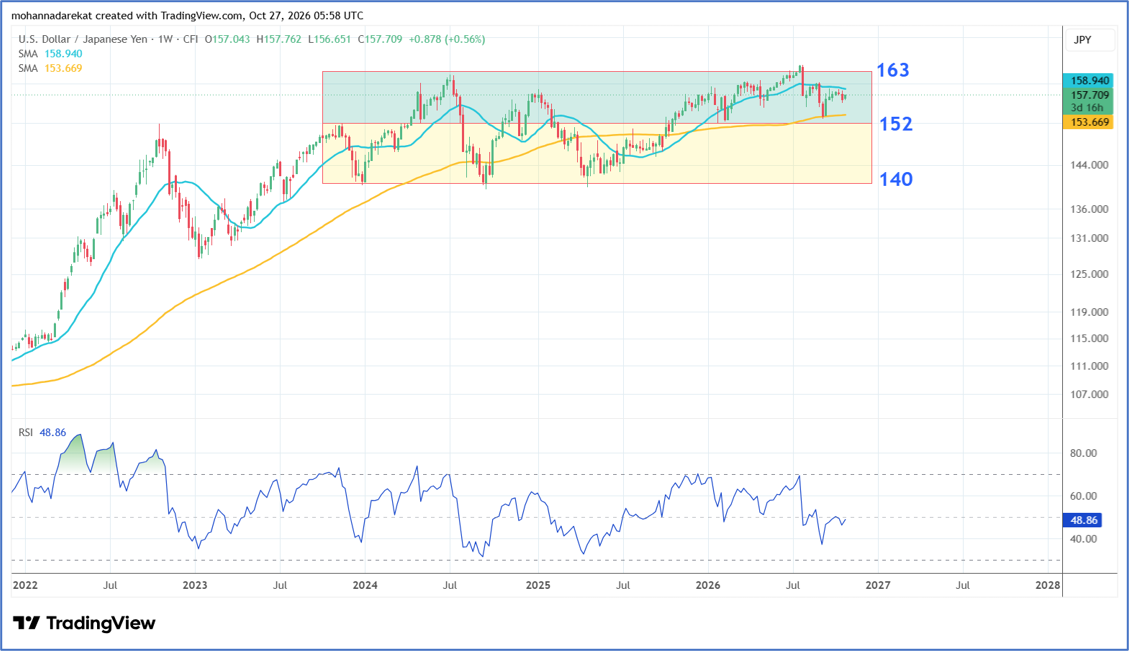1129x651 pixels.
Task: Click the low value L156.651
Action: click(x=329, y=39)
